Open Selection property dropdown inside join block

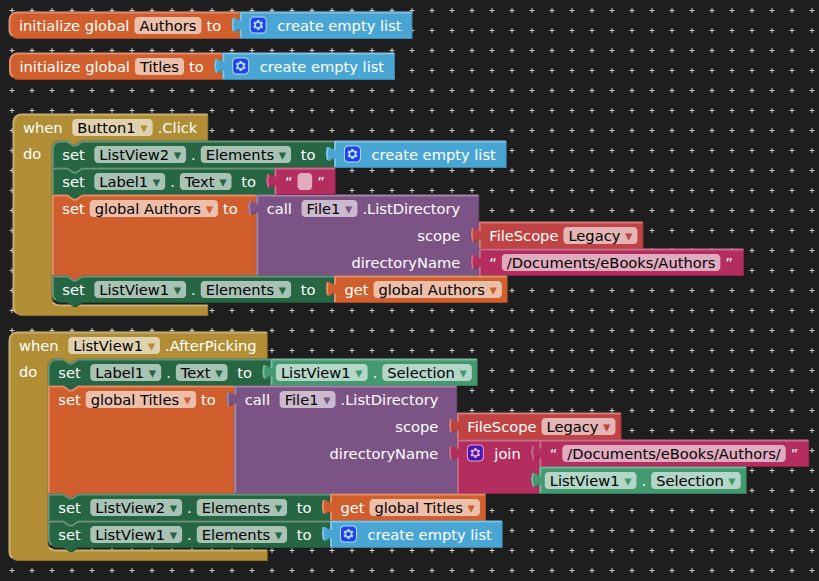[696, 481]
